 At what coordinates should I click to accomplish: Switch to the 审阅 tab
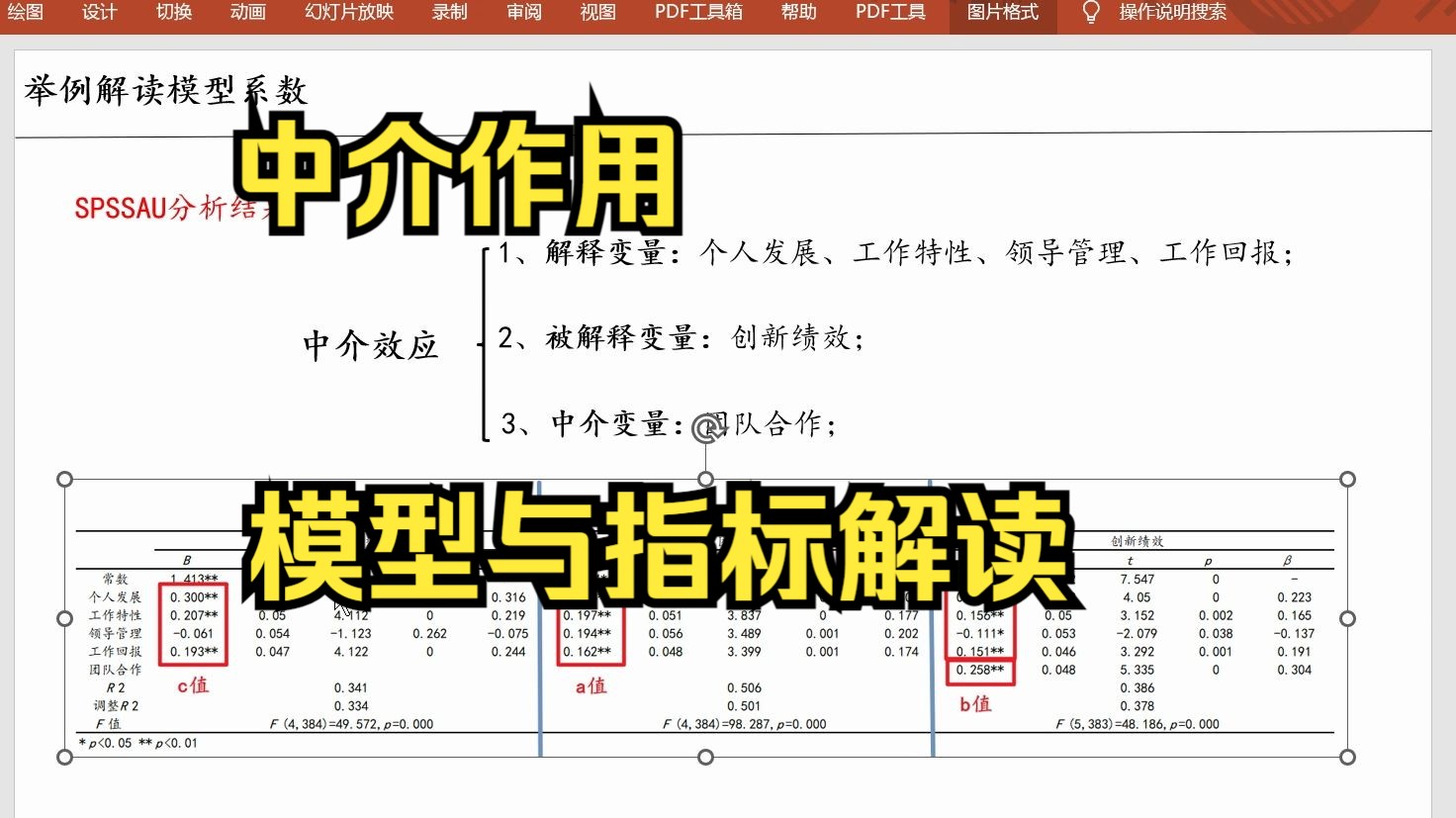[523, 12]
